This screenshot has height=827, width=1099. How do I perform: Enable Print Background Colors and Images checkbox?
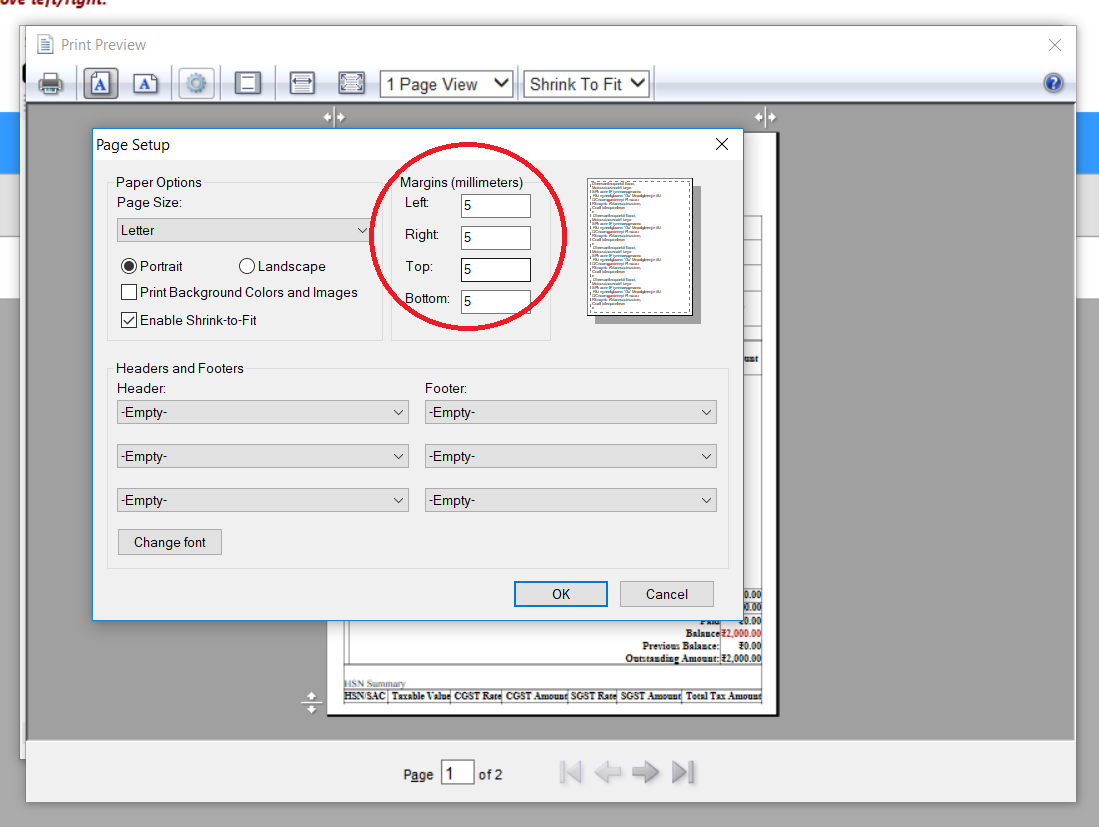[x=129, y=292]
